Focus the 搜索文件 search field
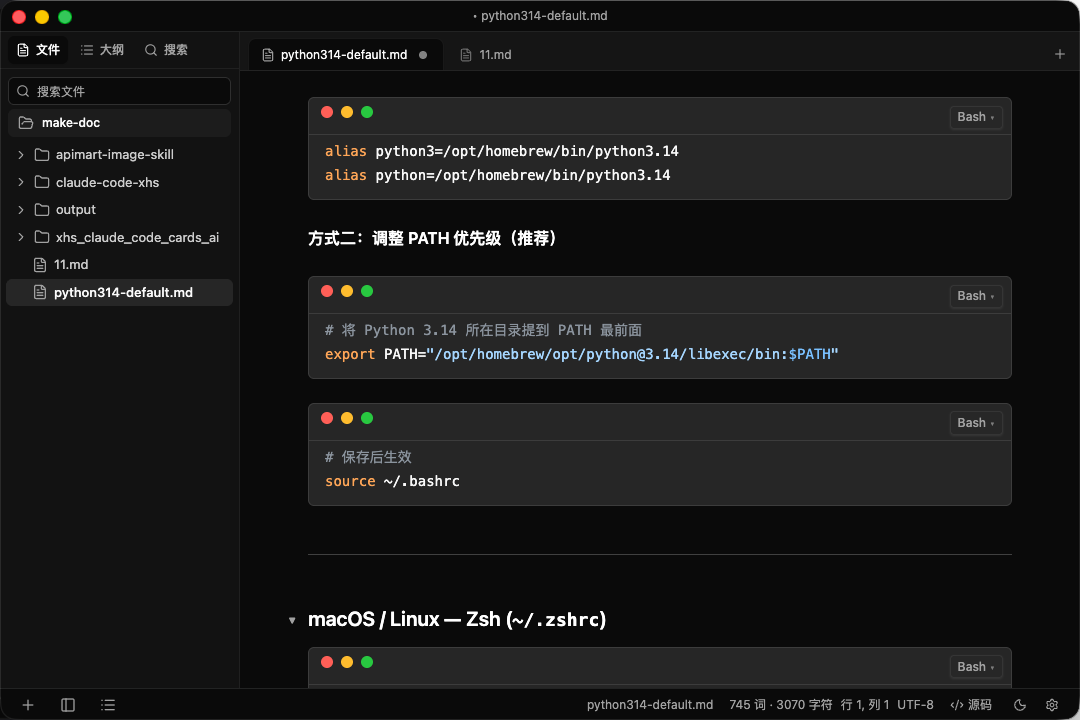This screenshot has width=1080, height=720. point(120,91)
